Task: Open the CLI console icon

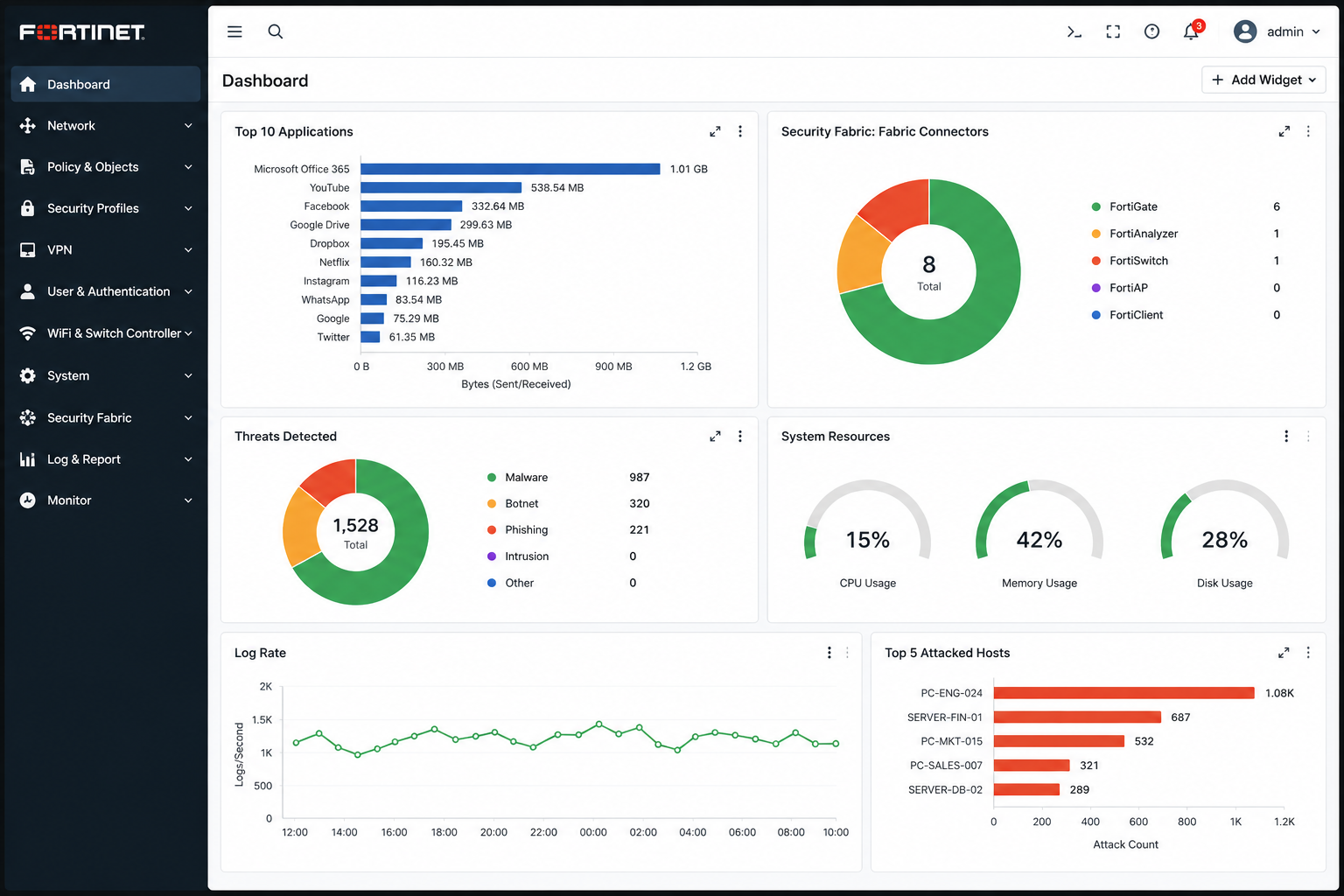Action: point(1074,31)
